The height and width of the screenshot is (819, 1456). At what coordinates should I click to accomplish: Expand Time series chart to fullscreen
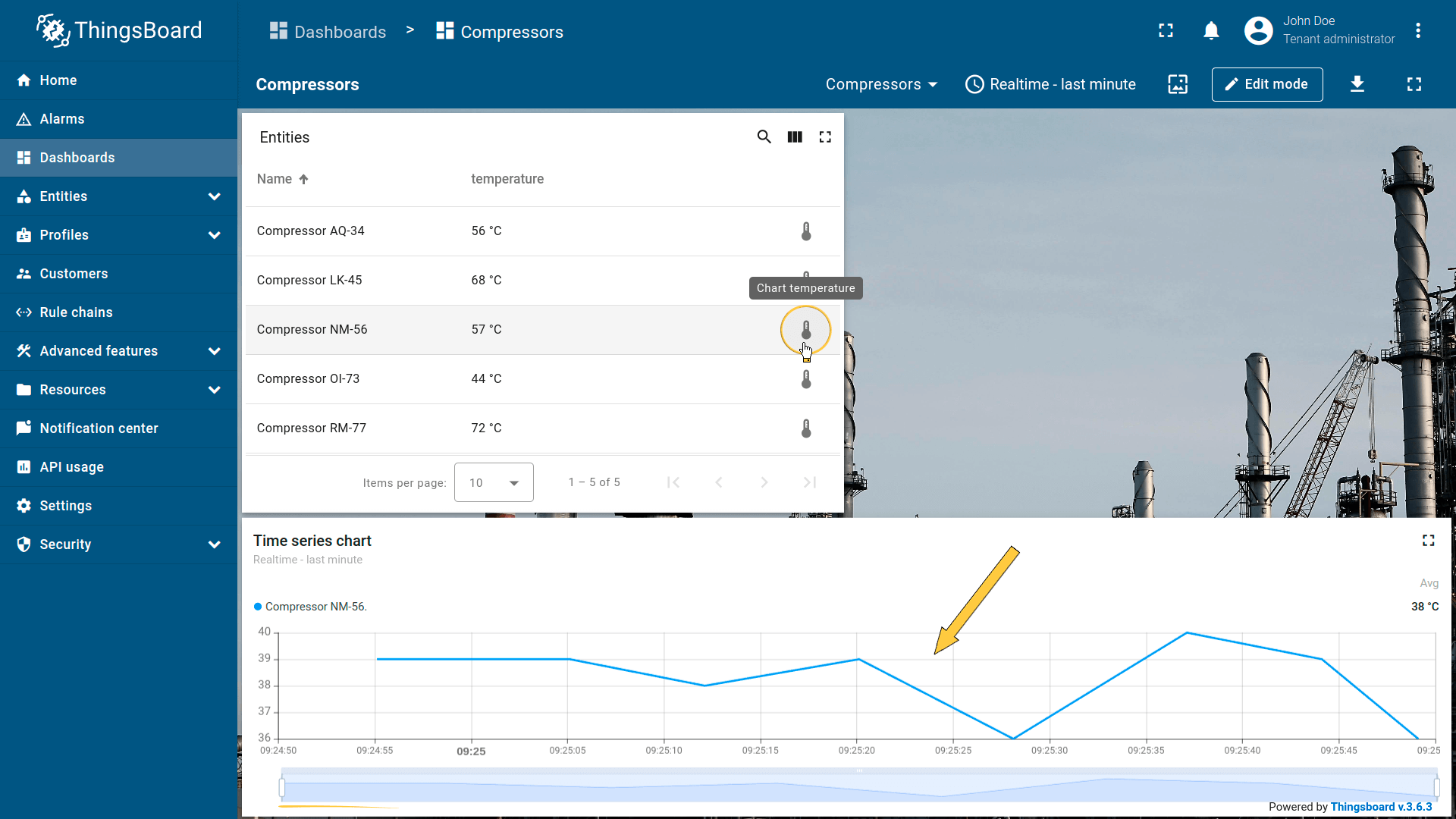(x=1428, y=541)
